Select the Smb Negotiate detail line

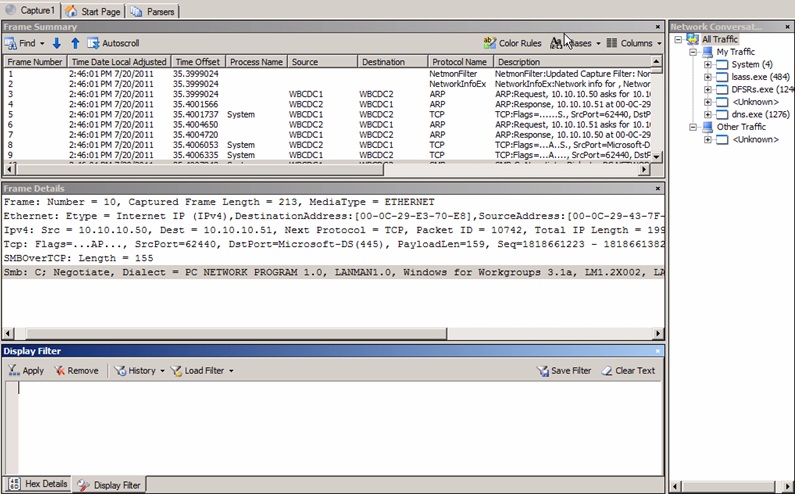click(333, 272)
